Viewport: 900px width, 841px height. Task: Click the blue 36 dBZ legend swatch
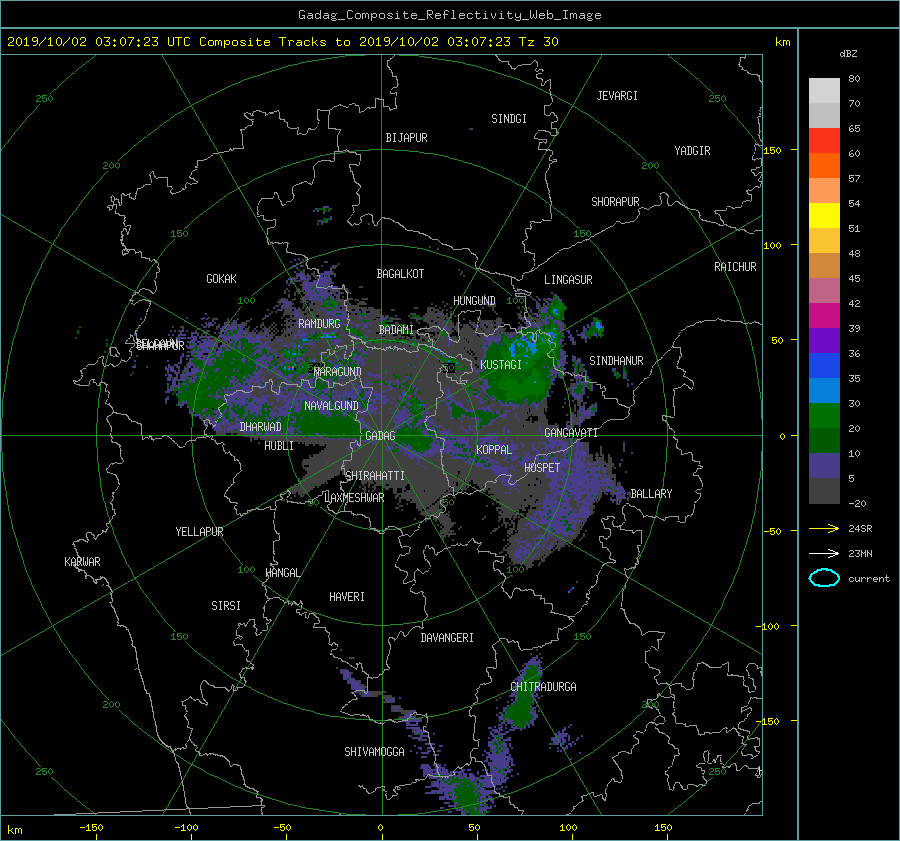coord(824,365)
